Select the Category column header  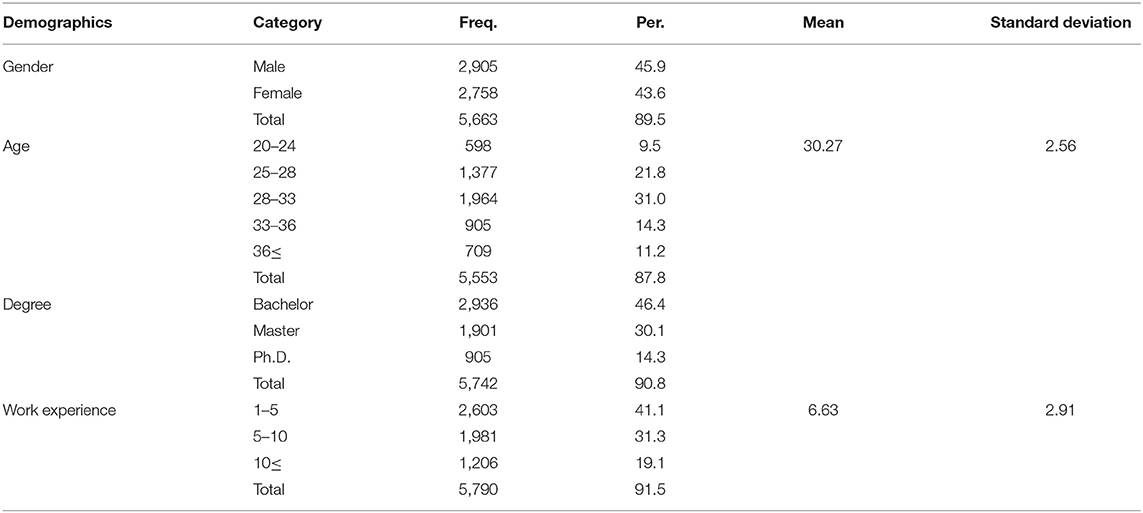pos(287,23)
